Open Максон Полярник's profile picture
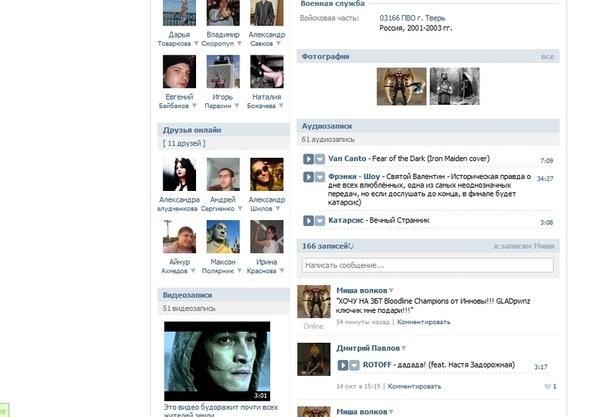 click(x=223, y=237)
